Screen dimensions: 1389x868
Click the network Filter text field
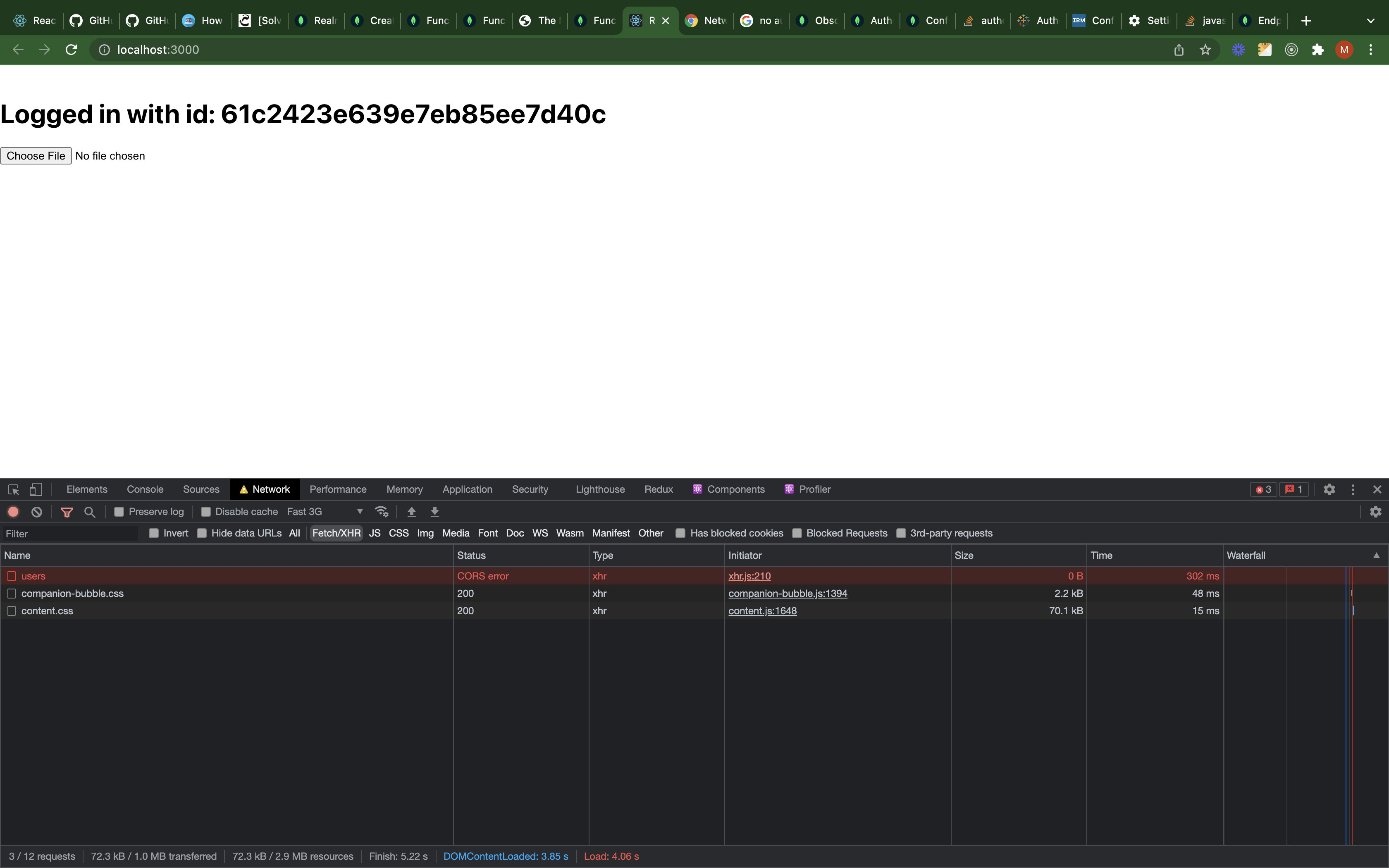tap(69, 534)
